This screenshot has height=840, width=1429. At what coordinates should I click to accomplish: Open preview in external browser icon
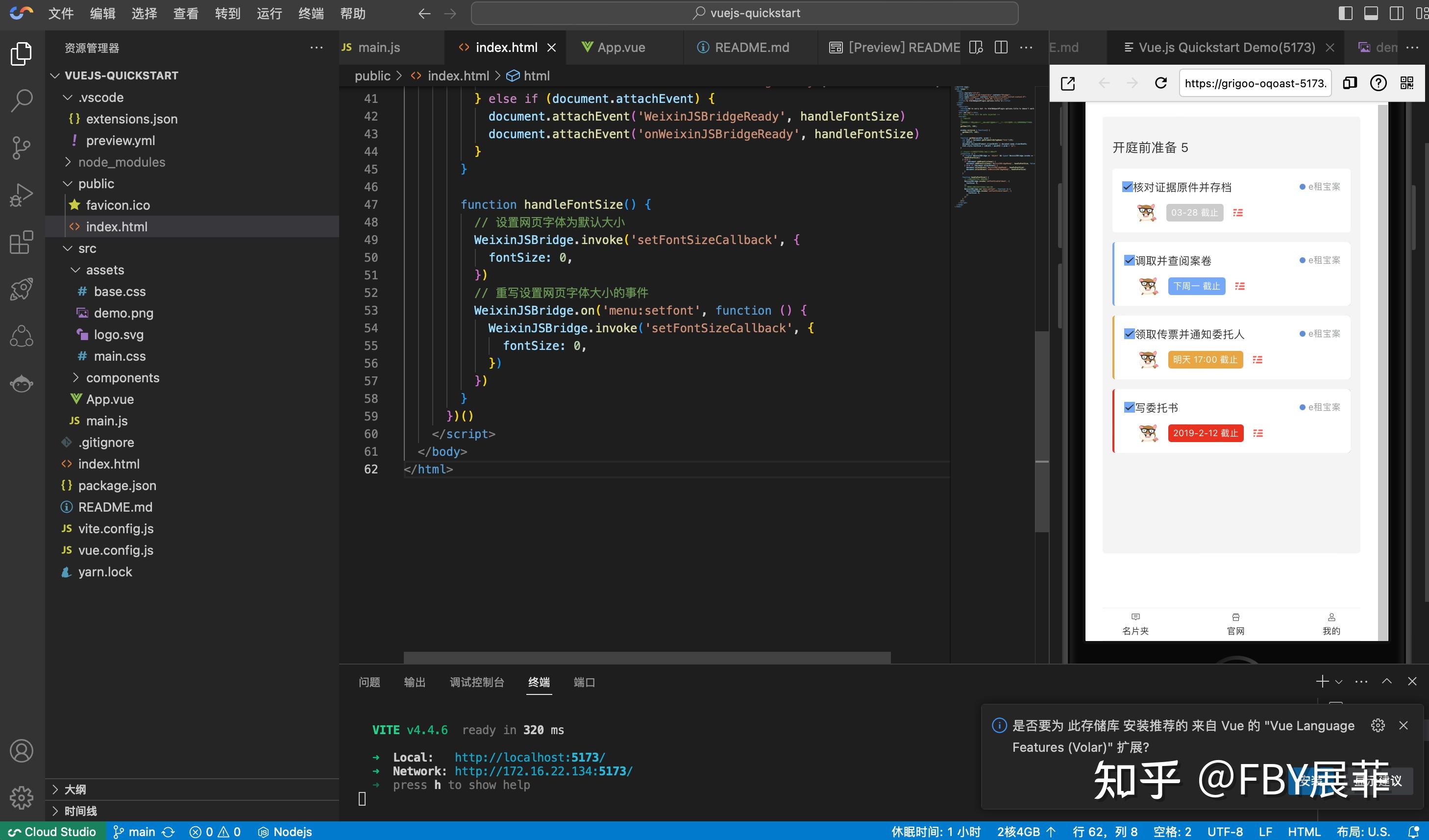pos(1068,83)
